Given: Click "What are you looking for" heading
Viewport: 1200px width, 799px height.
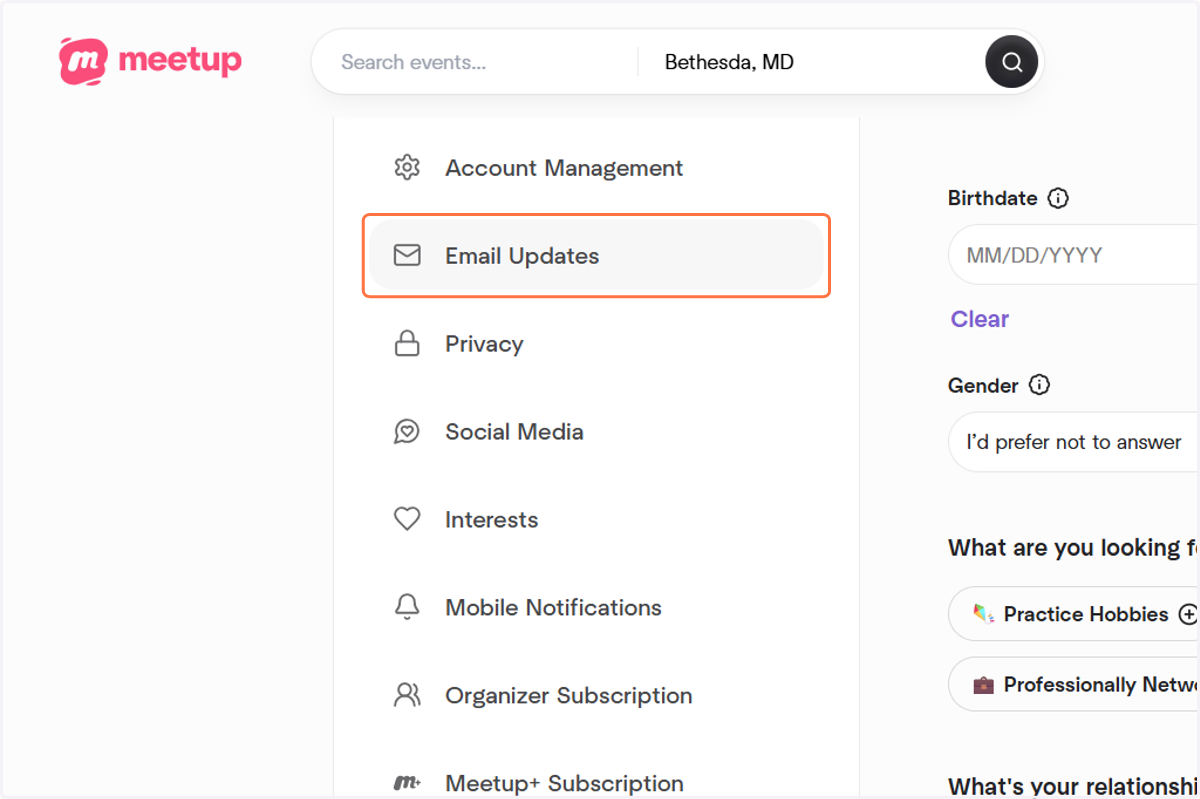Looking at the screenshot, I should 1072,548.
